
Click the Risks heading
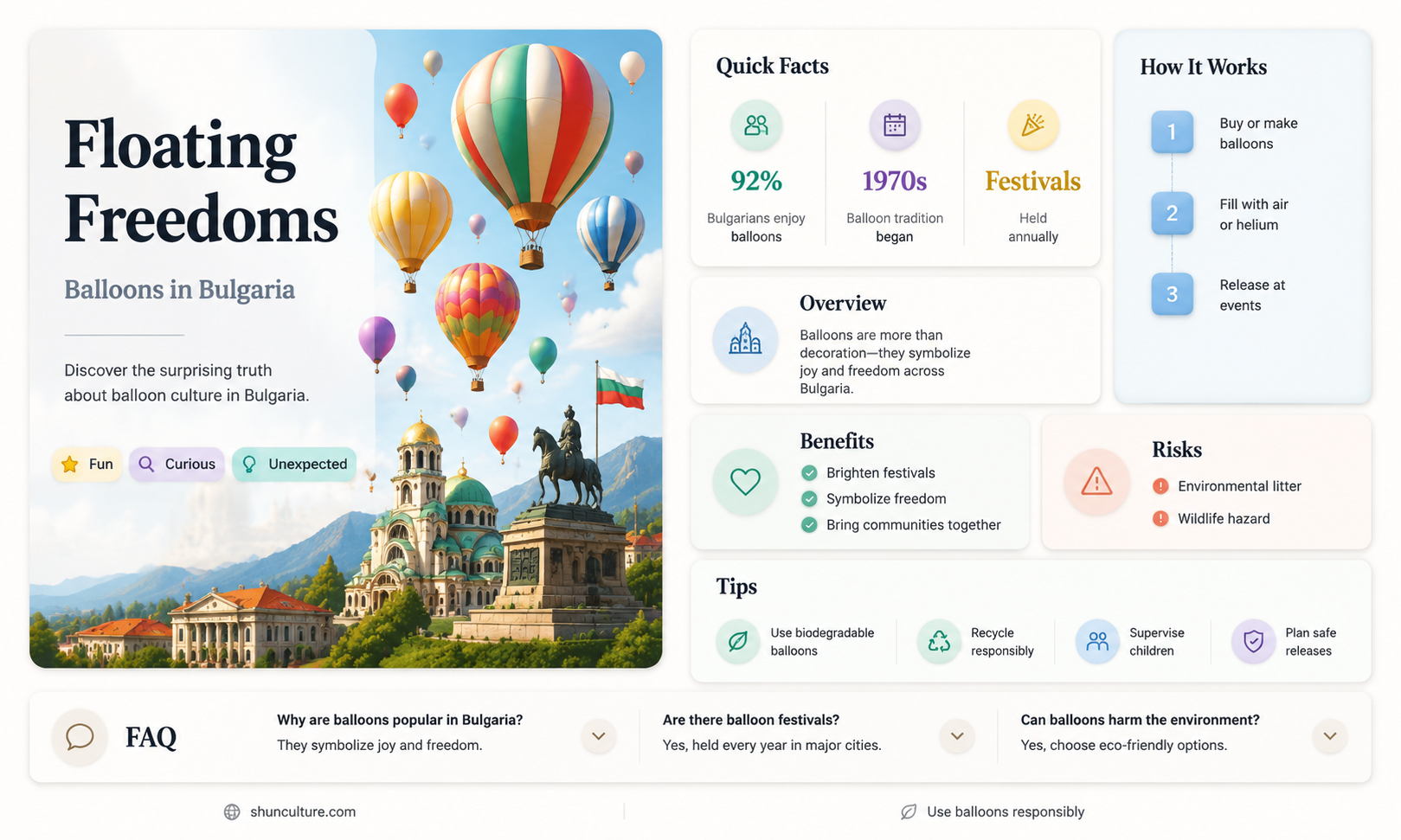pos(1176,450)
